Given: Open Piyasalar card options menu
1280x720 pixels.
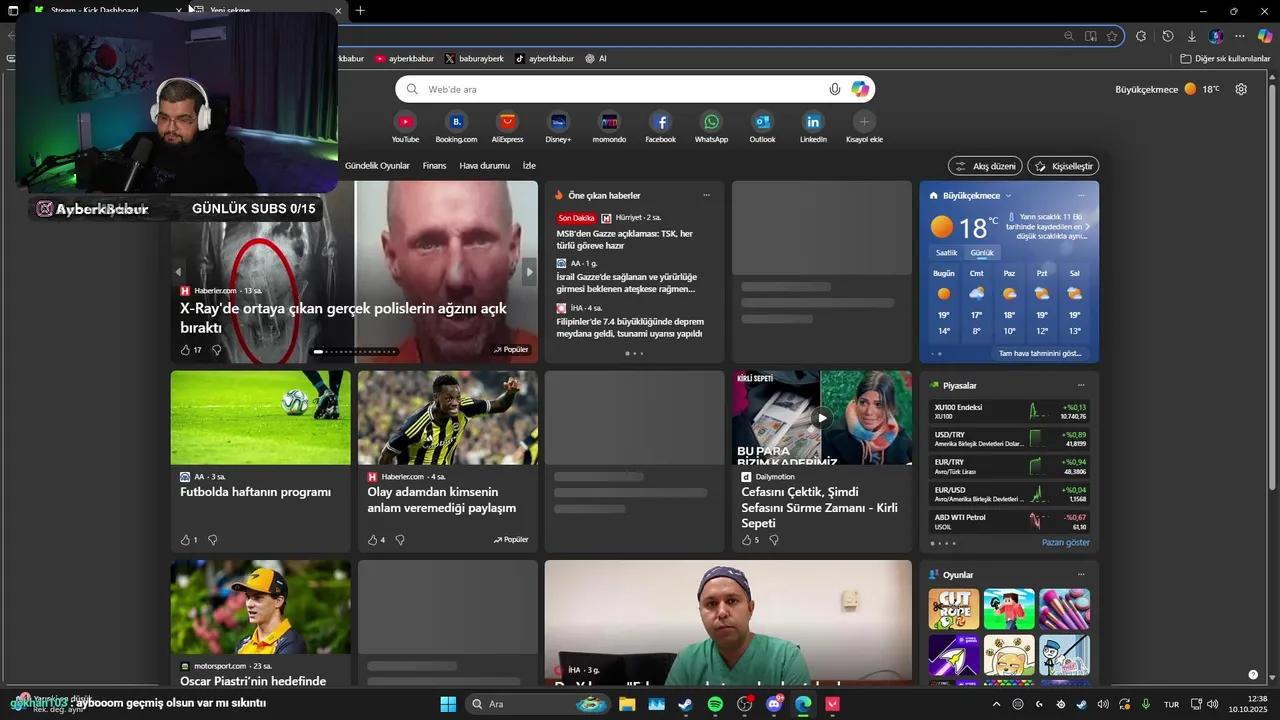Looking at the screenshot, I should 1081,385.
